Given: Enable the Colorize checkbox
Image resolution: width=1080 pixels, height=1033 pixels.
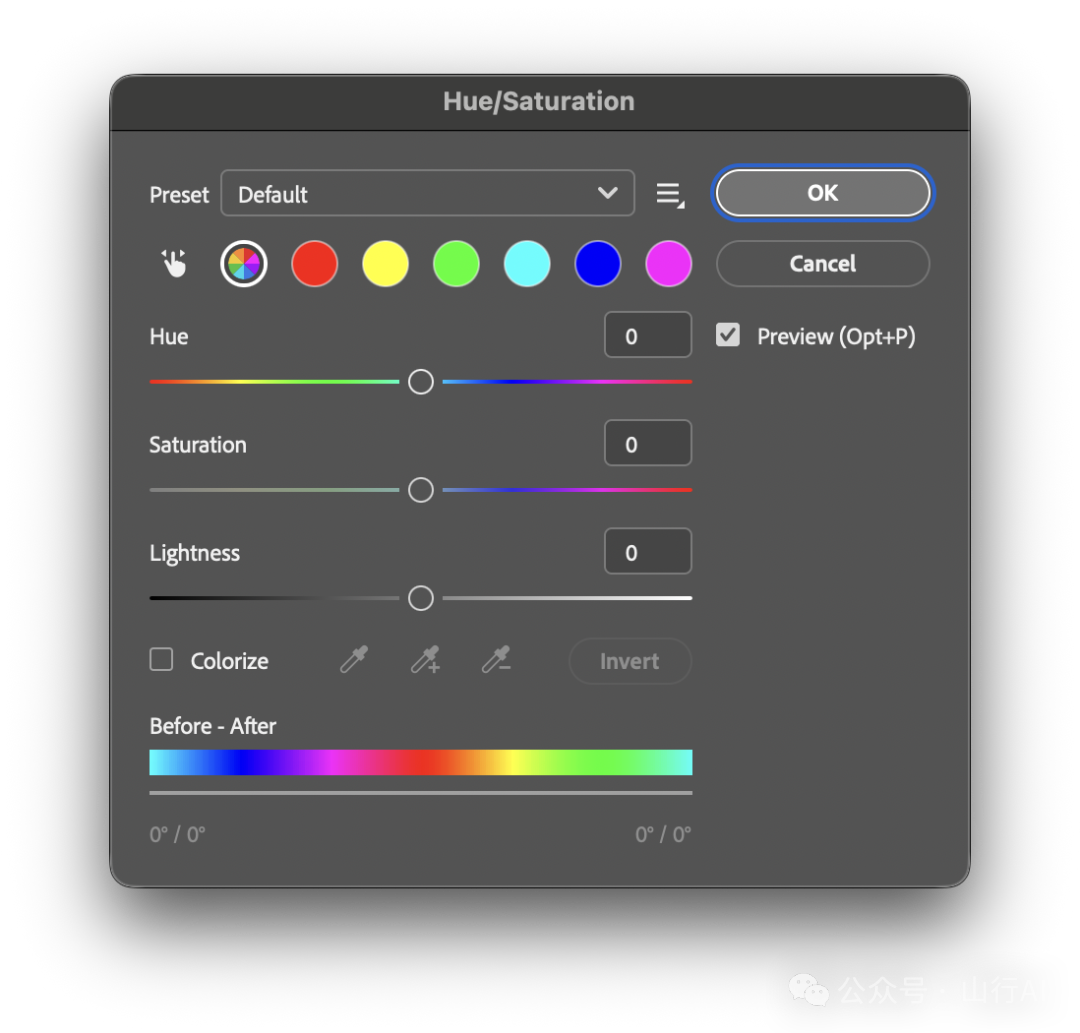Looking at the screenshot, I should point(161,659).
